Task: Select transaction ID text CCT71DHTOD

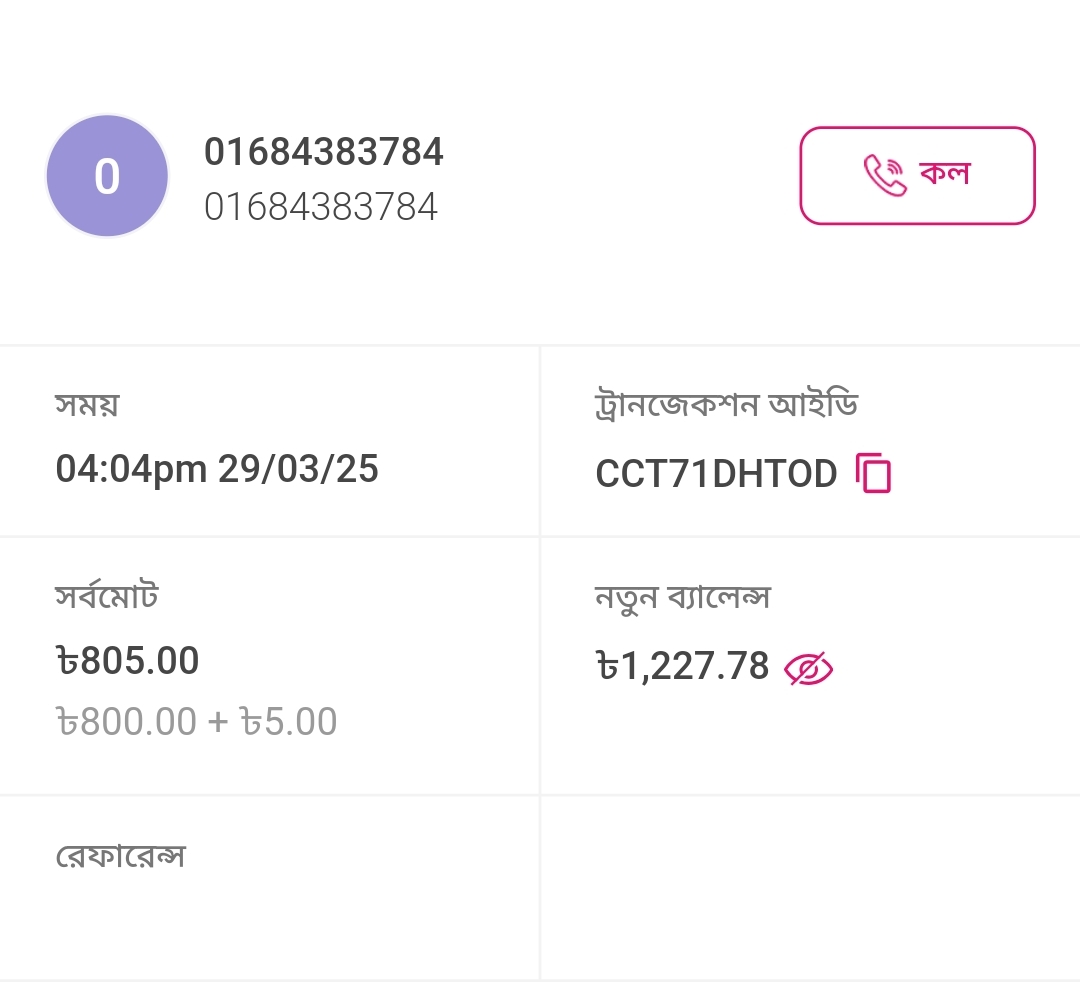Action: click(x=716, y=474)
